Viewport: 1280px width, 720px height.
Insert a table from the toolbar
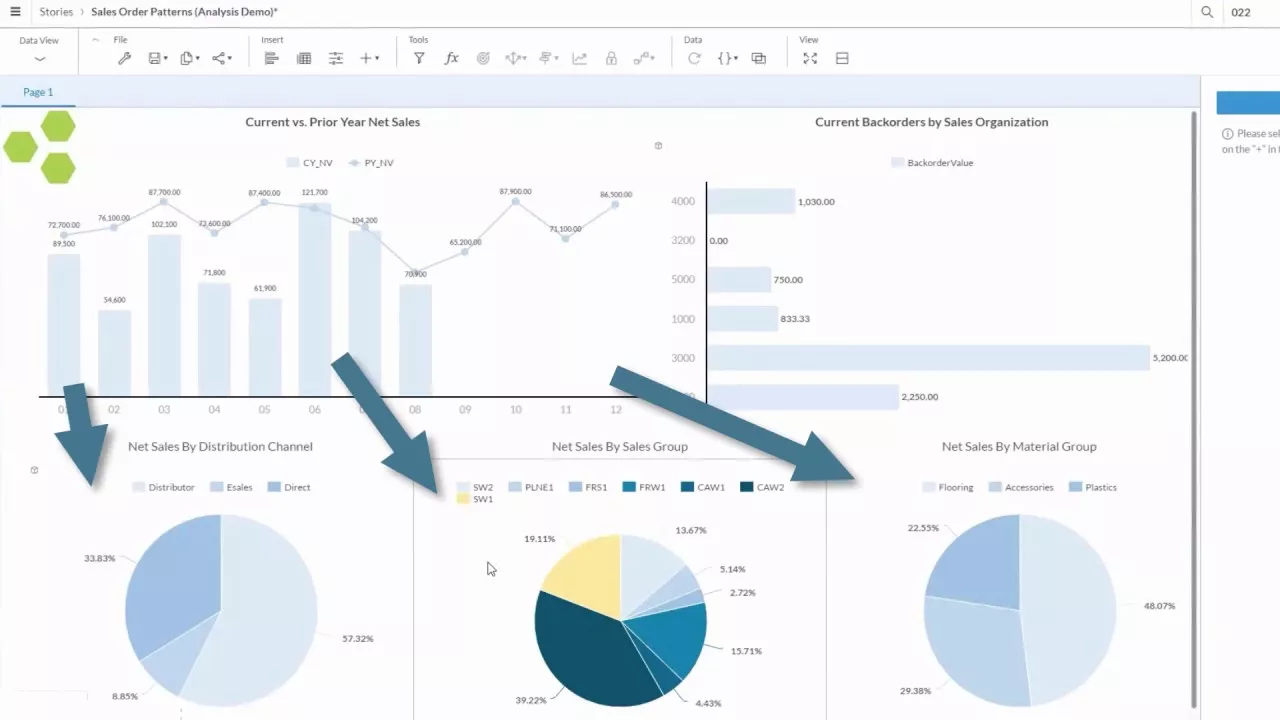click(x=304, y=59)
